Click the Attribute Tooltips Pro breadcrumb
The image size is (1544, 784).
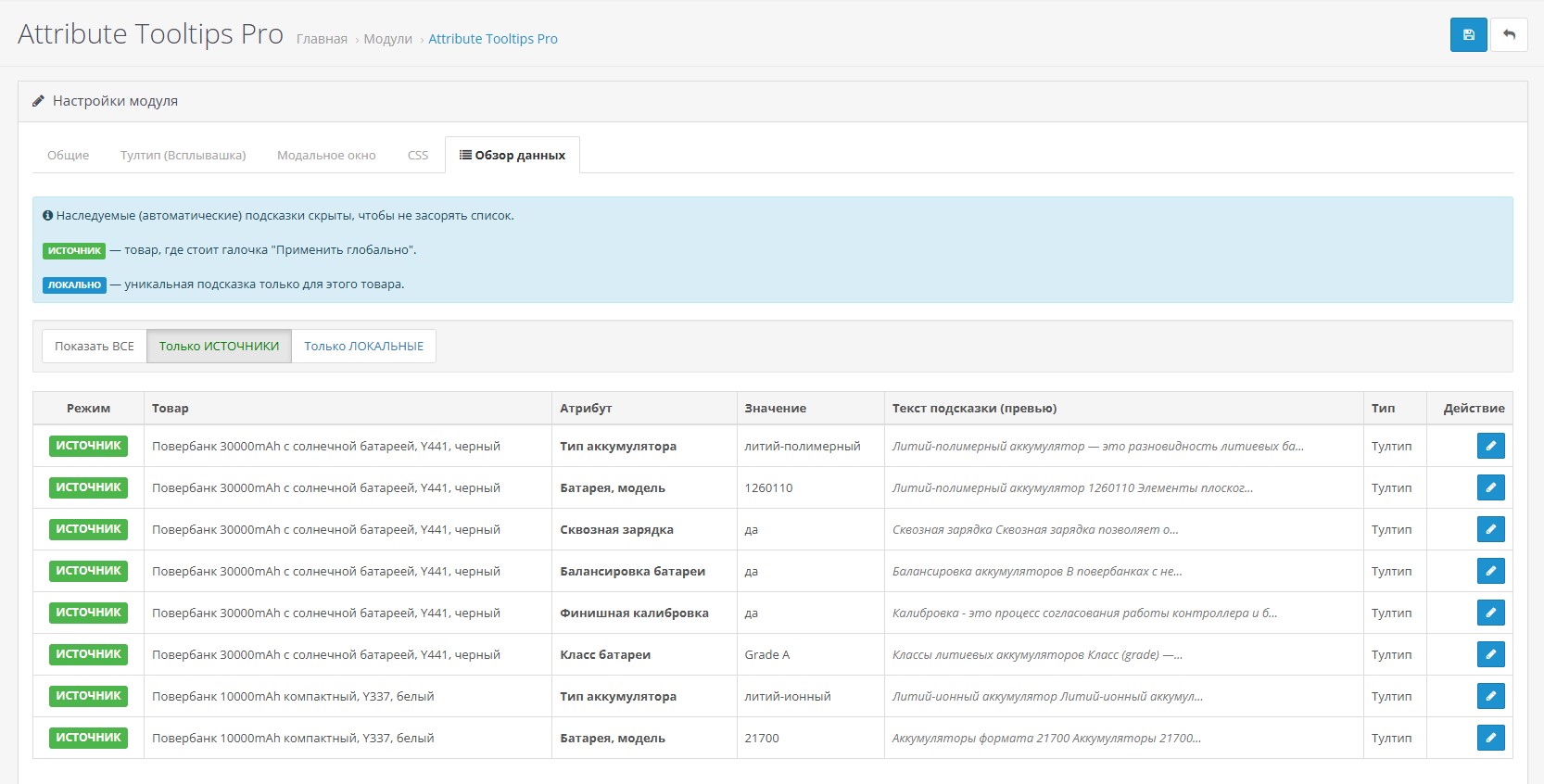click(x=493, y=39)
